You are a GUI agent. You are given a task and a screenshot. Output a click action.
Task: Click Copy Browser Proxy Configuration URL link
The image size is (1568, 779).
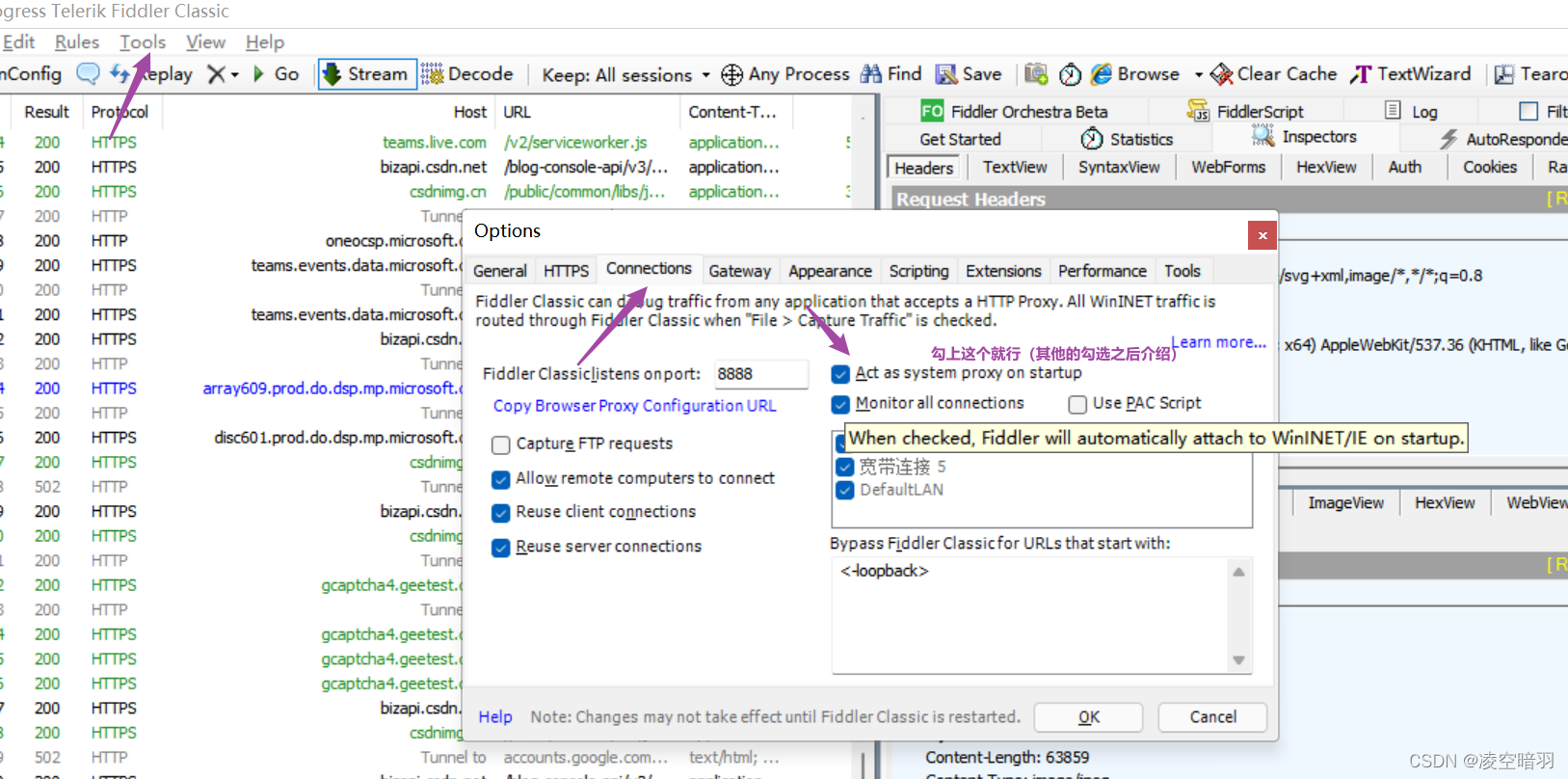click(x=634, y=406)
